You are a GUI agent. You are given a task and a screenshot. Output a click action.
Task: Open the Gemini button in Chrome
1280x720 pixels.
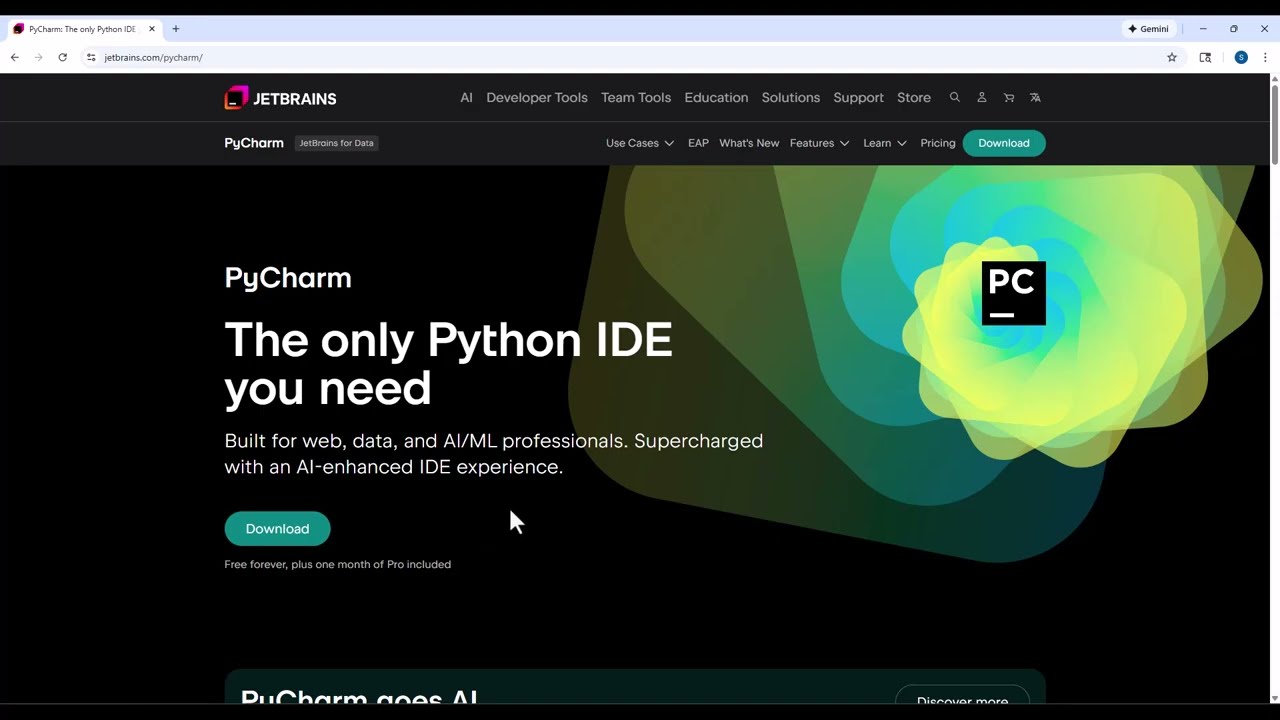[x=1148, y=29]
